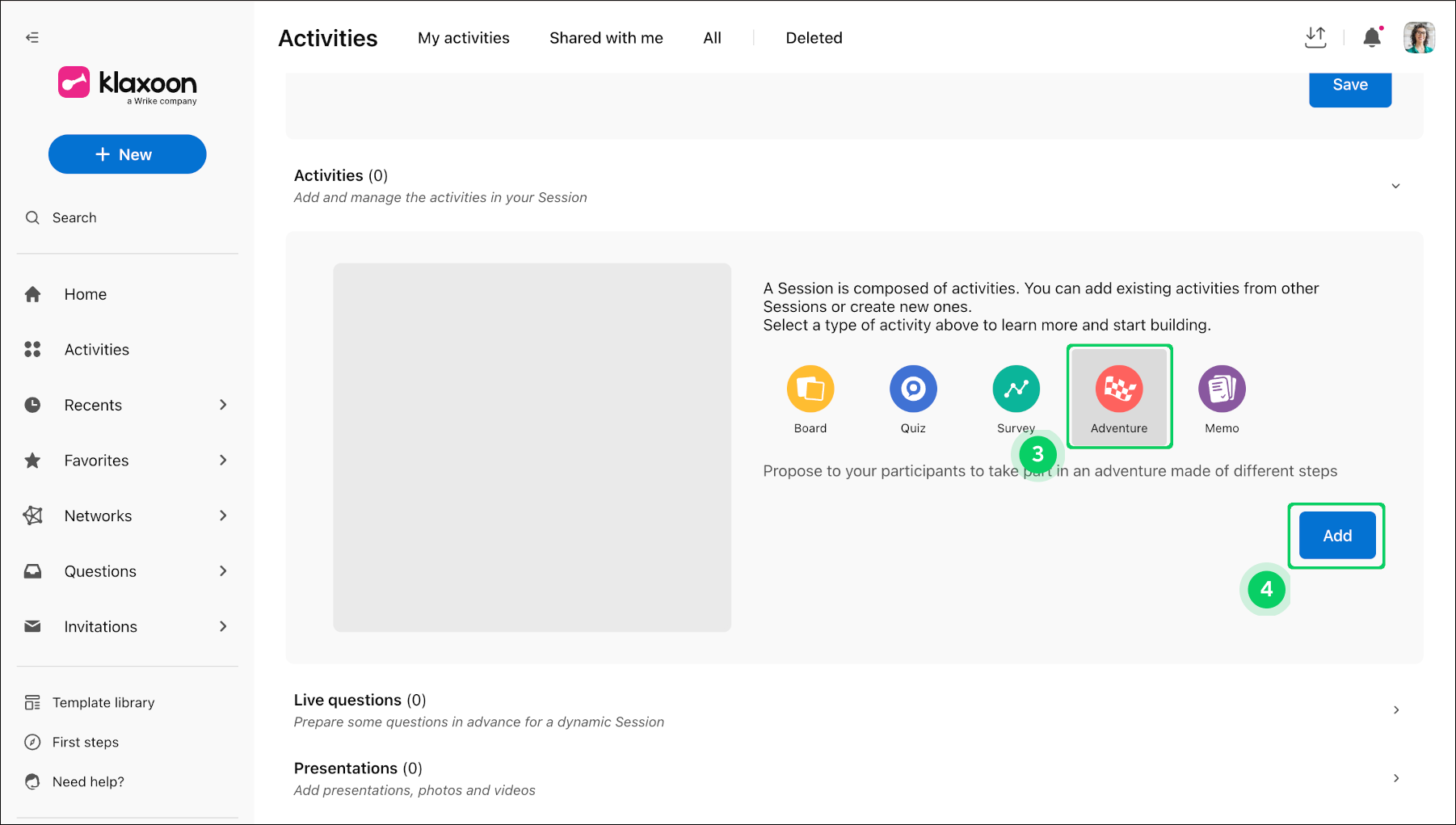Image resolution: width=1456 pixels, height=825 pixels.
Task: Expand the Recents submenu chevron
Action: point(223,405)
